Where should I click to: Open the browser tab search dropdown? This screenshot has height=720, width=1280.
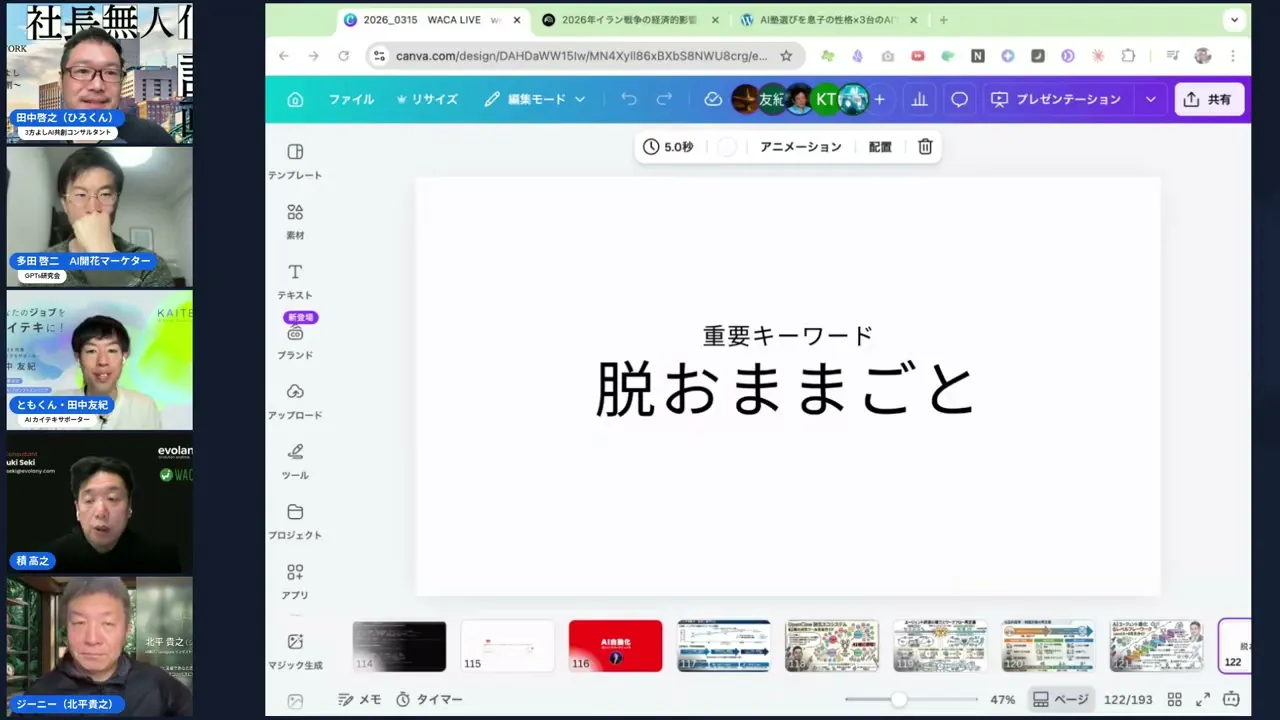click(x=1234, y=20)
